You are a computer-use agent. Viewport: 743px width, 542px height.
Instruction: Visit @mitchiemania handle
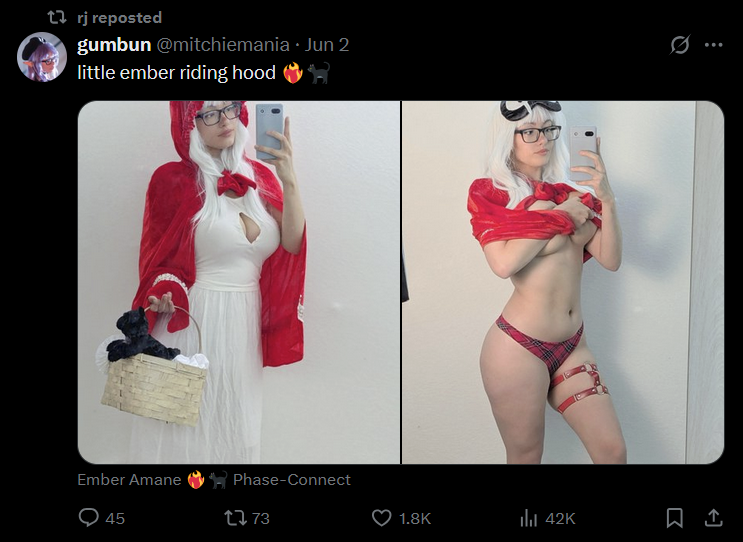pyautogui.click(x=223, y=45)
